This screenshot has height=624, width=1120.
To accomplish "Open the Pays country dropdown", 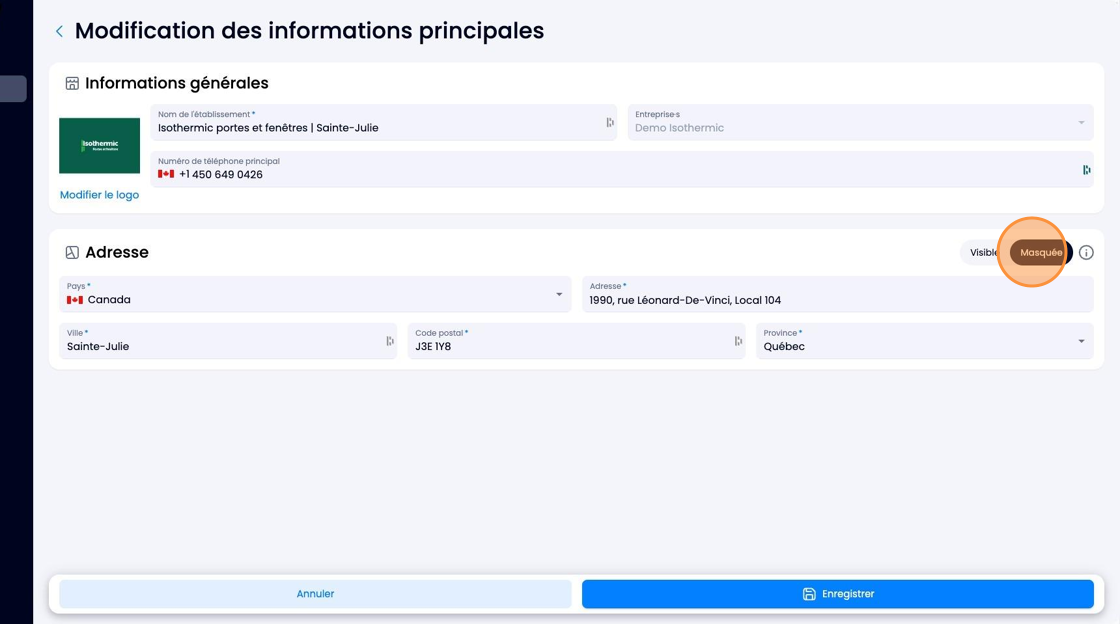I will tap(315, 294).
